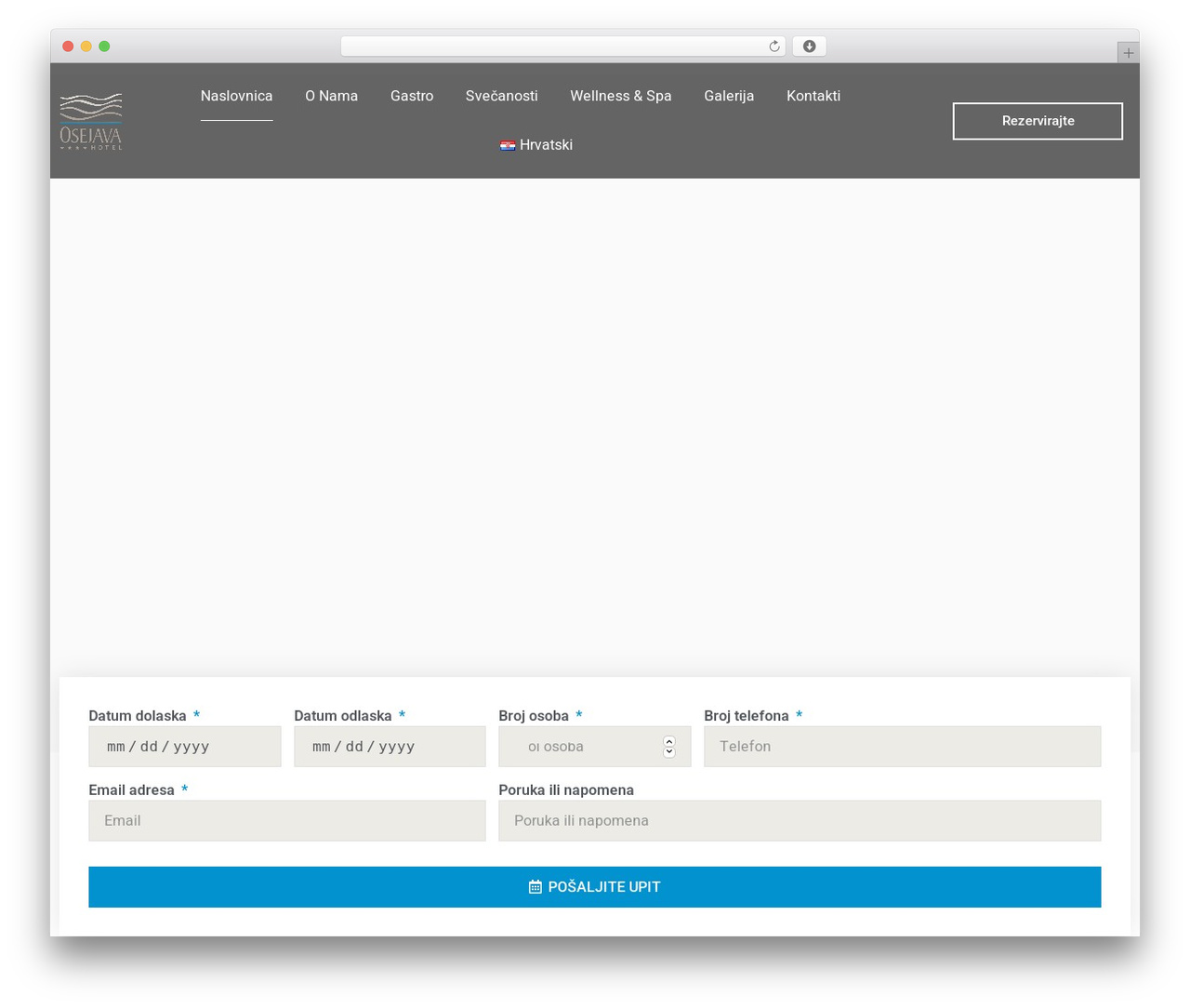
Task: Submit the form with Pošaljite upit
Action: tap(595, 887)
